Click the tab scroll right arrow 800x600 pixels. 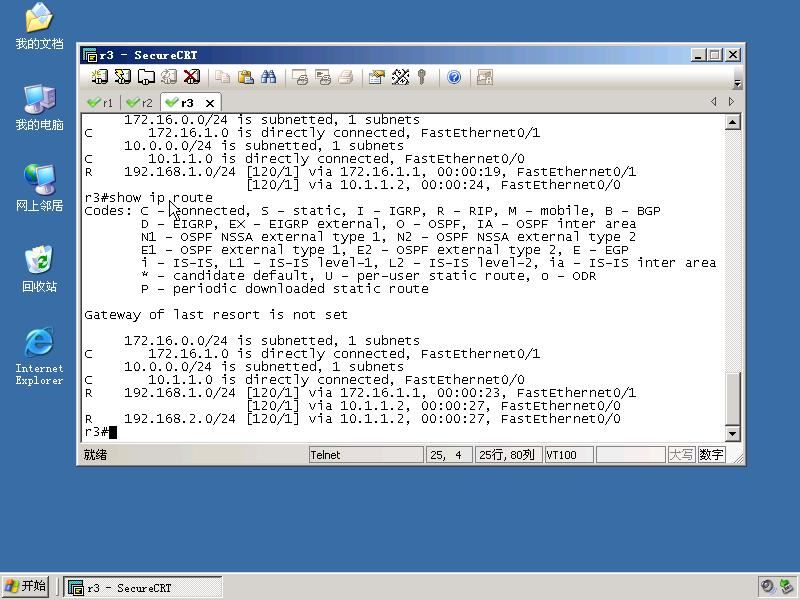[x=731, y=102]
